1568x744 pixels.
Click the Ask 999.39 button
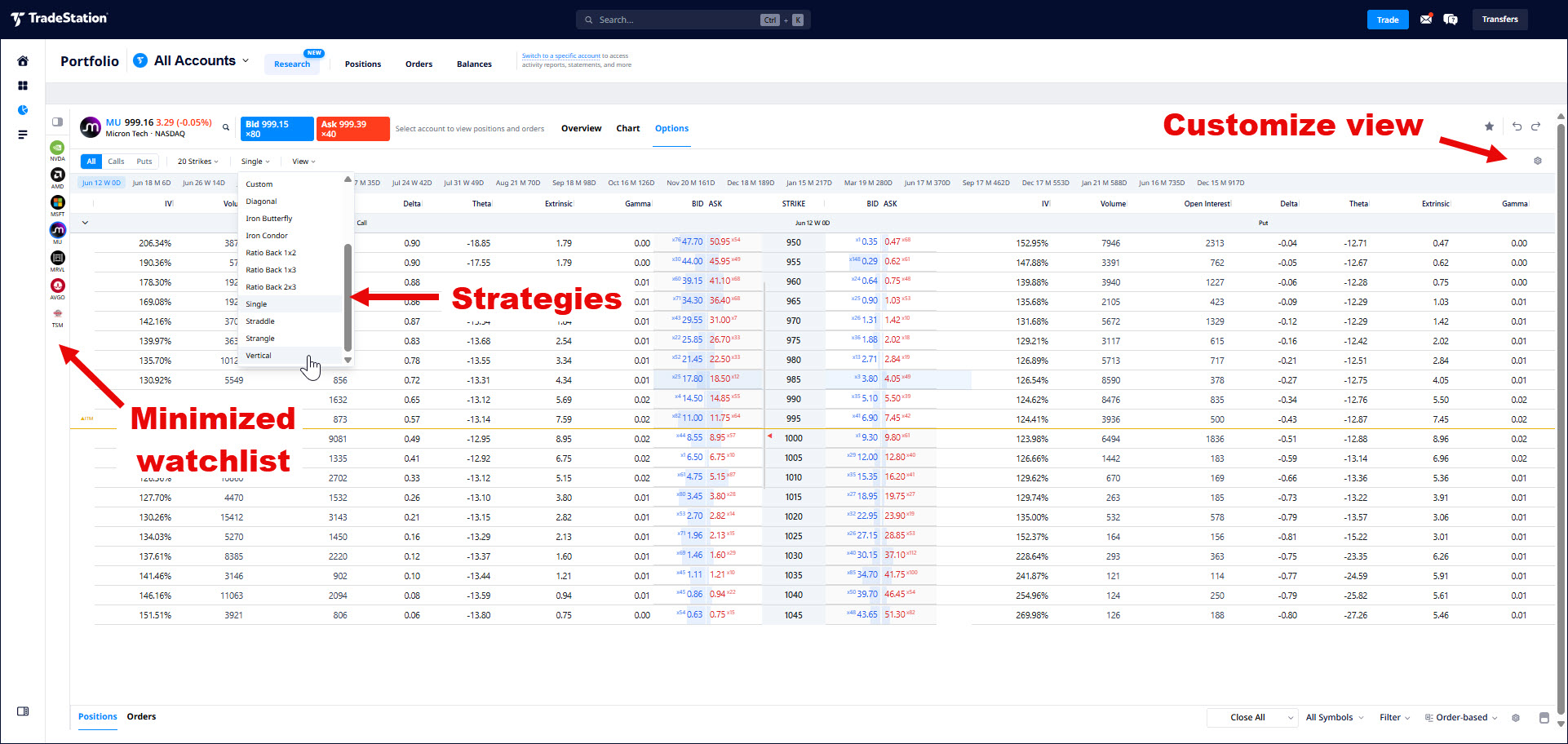click(352, 129)
